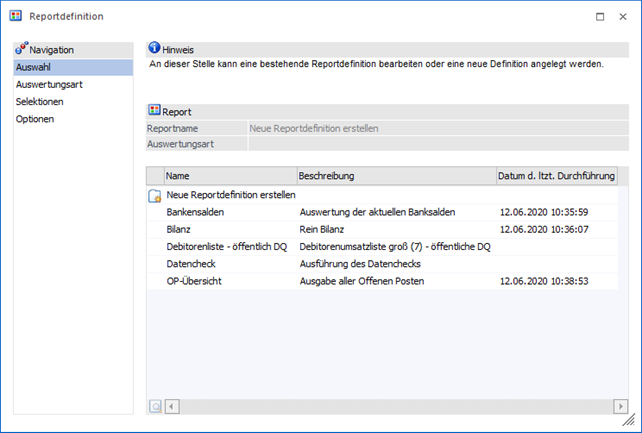This screenshot has height=433, width=642.
Task: Sort by Datum d. ltzt. Durchführung column
Action: tap(556, 176)
